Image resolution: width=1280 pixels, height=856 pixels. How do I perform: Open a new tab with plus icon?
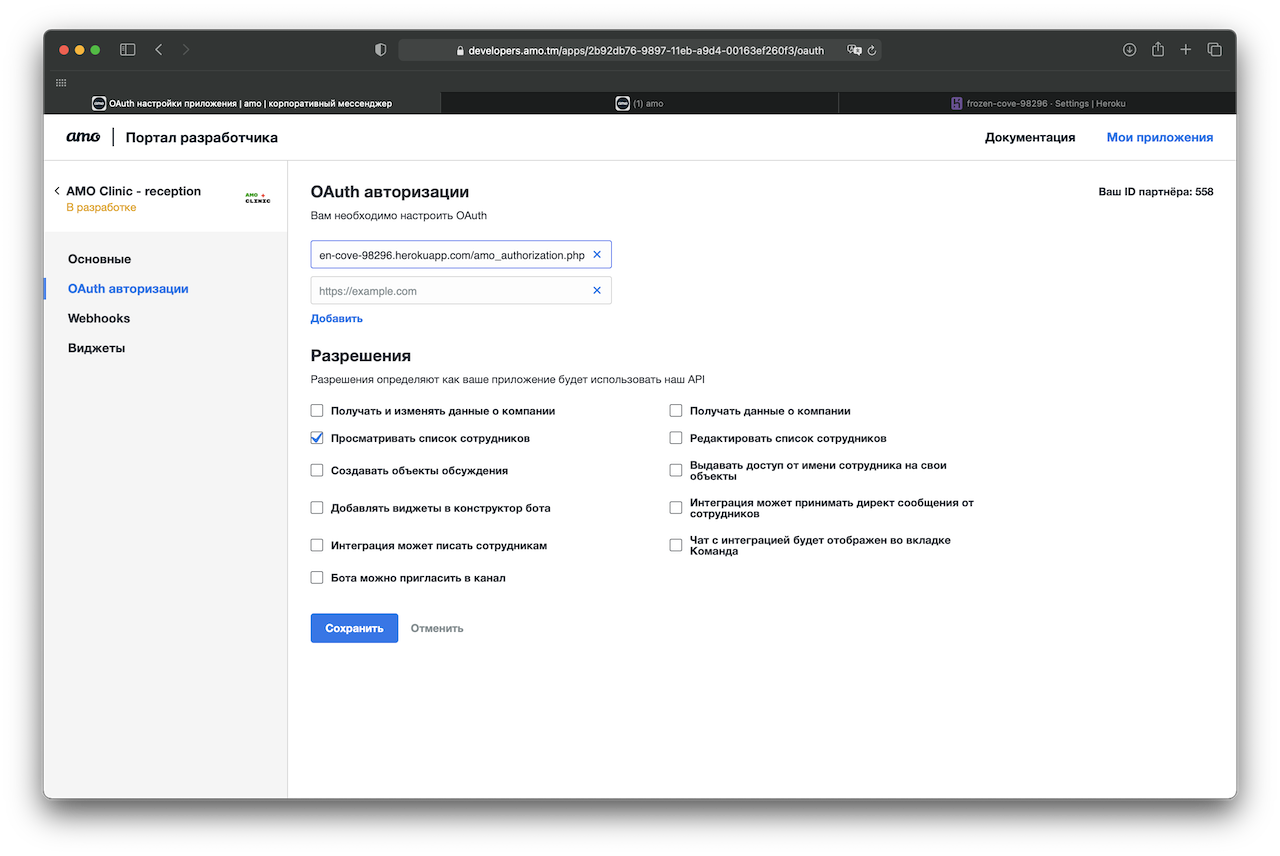[x=1186, y=50]
